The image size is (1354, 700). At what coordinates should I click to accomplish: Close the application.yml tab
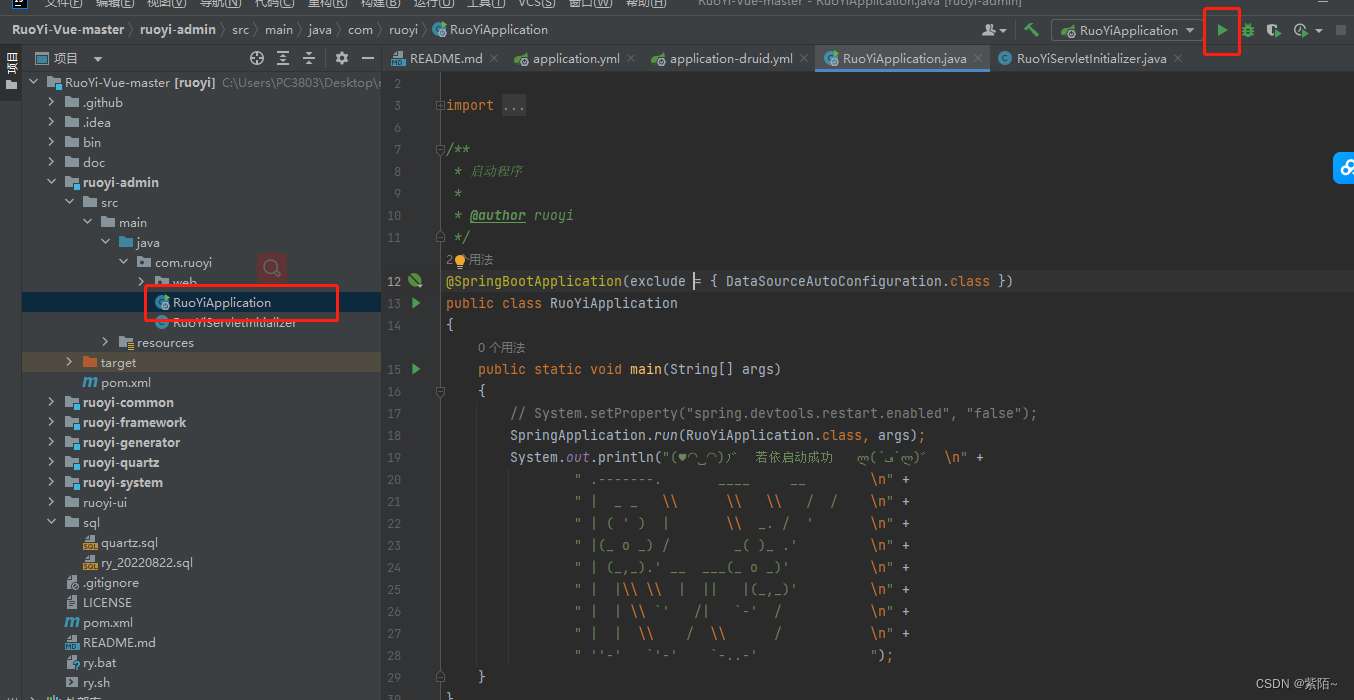pos(631,58)
